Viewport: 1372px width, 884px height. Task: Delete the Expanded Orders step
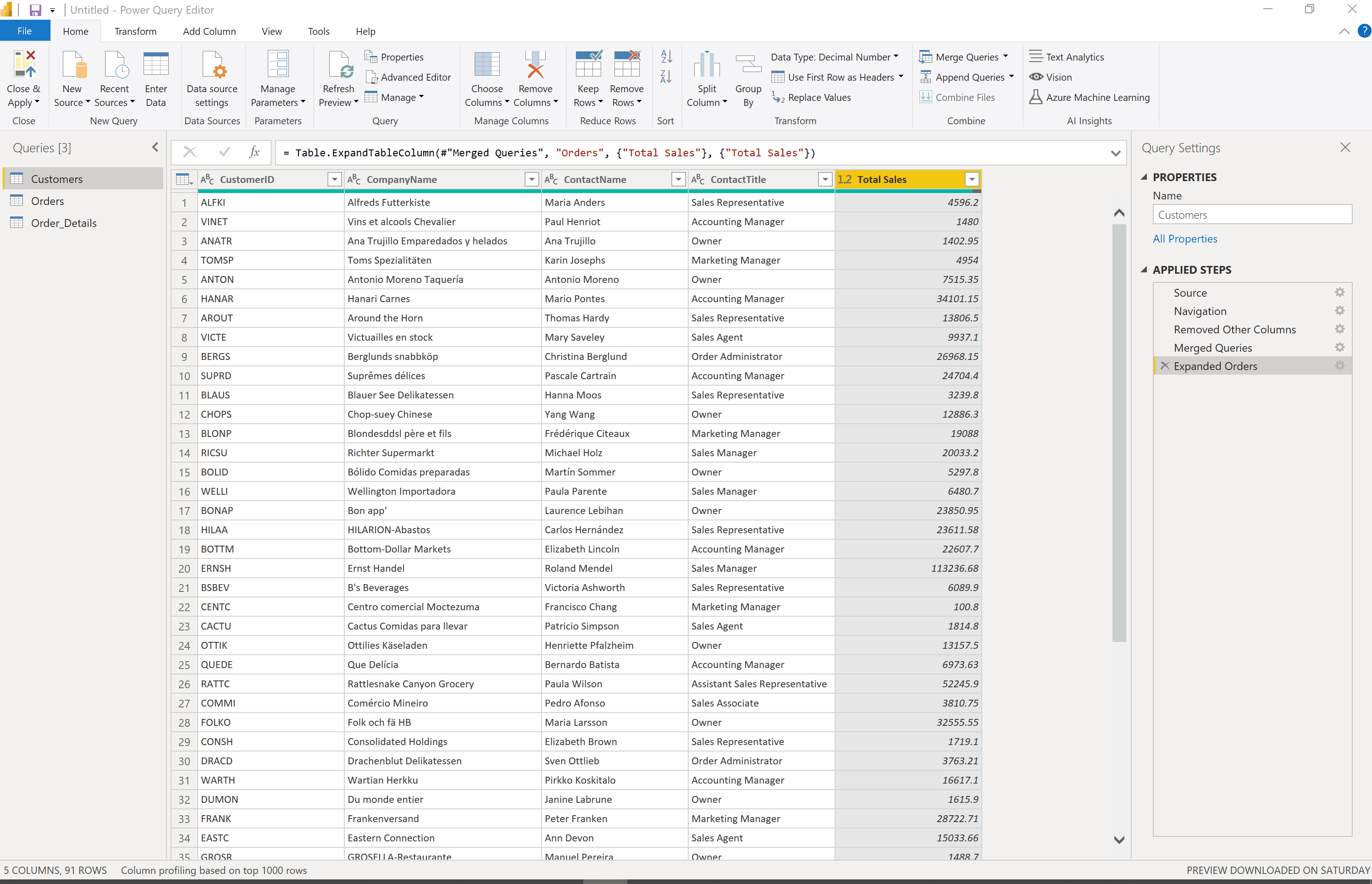pyautogui.click(x=1164, y=365)
